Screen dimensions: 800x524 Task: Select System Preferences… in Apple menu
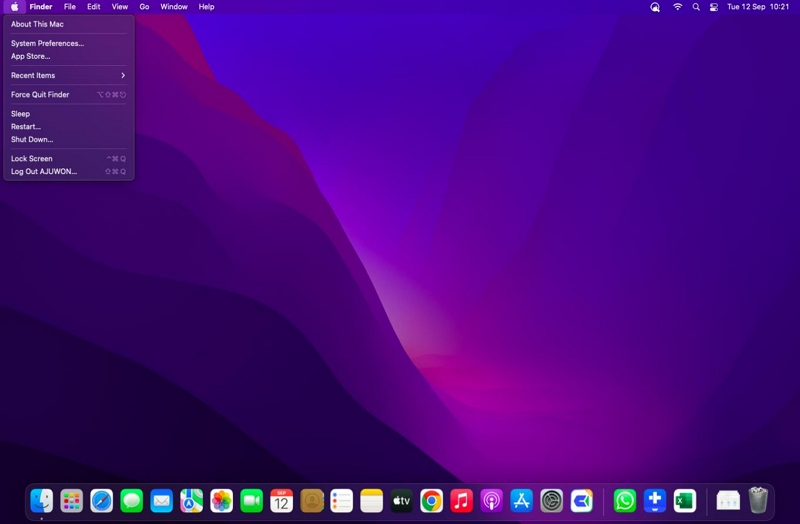(x=68, y=43)
